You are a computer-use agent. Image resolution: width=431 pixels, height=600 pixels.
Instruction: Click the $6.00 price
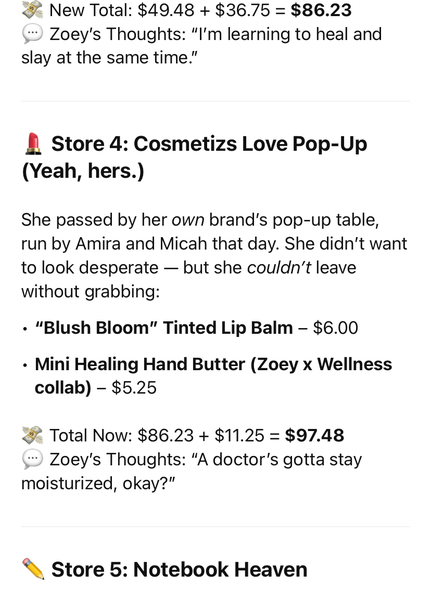point(335,328)
